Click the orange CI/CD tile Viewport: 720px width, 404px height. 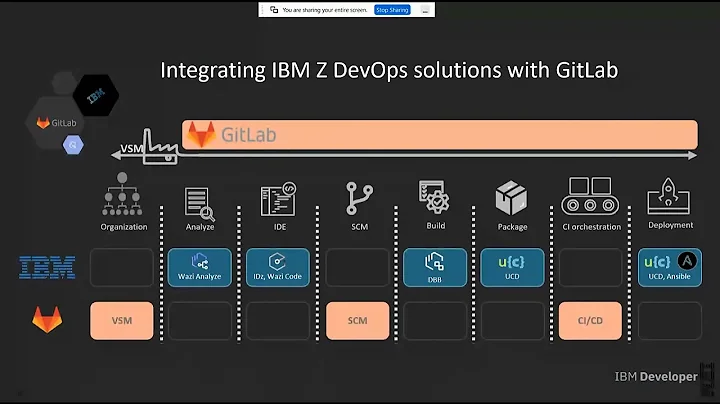(590, 320)
